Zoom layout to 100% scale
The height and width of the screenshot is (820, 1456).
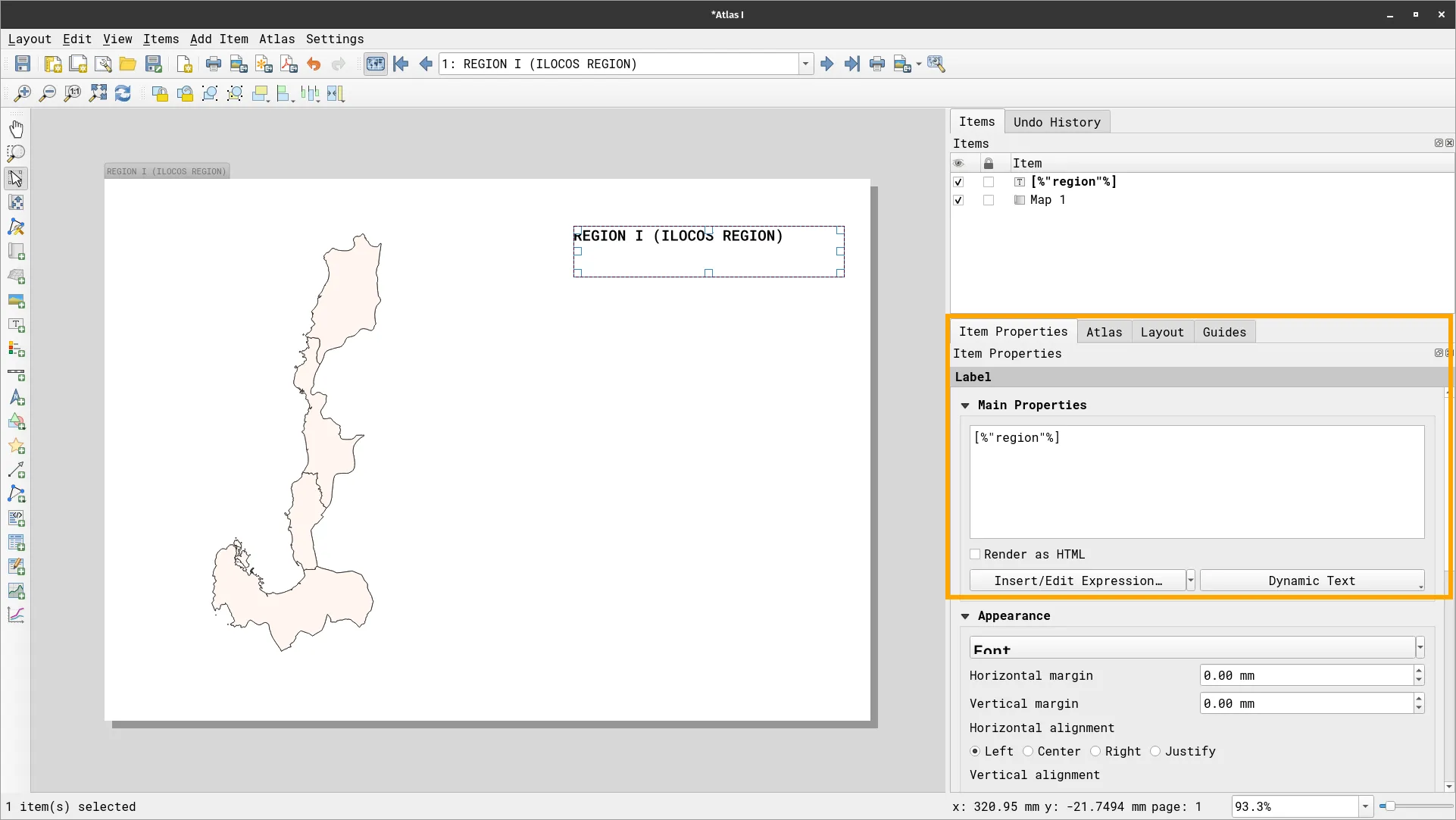pos(72,93)
